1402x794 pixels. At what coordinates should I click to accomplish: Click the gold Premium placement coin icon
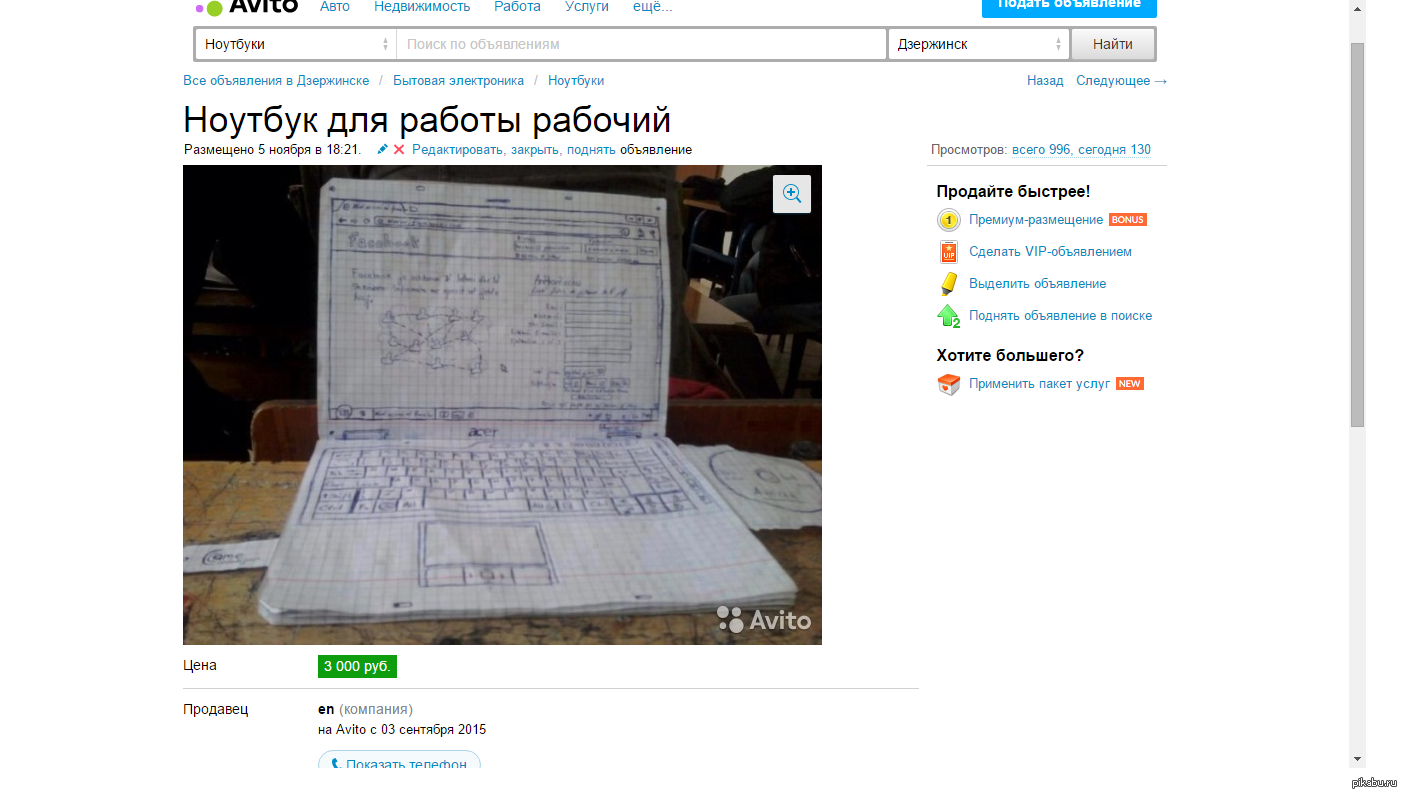click(x=948, y=220)
